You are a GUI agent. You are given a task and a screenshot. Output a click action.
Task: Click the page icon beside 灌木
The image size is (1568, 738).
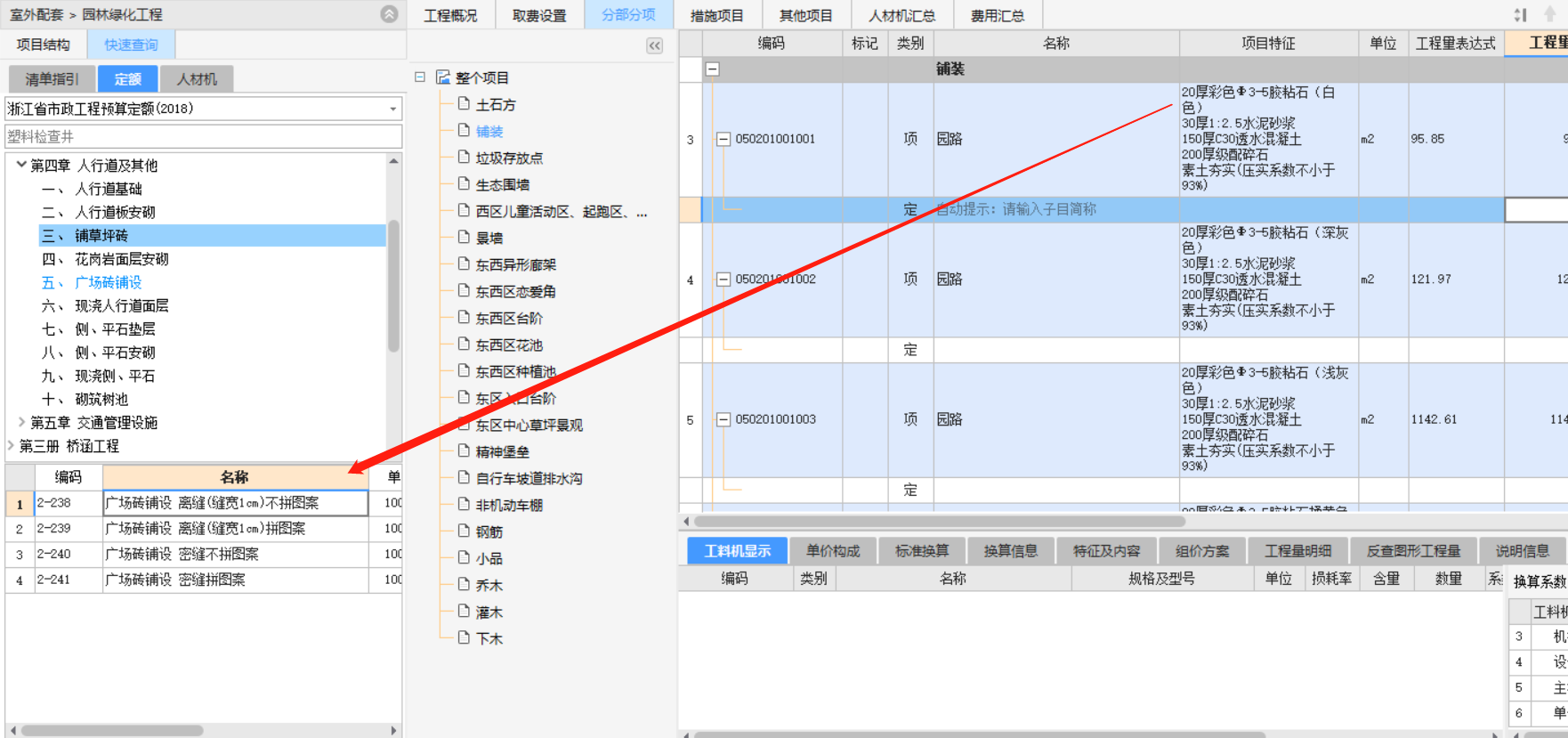click(x=464, y=611)
